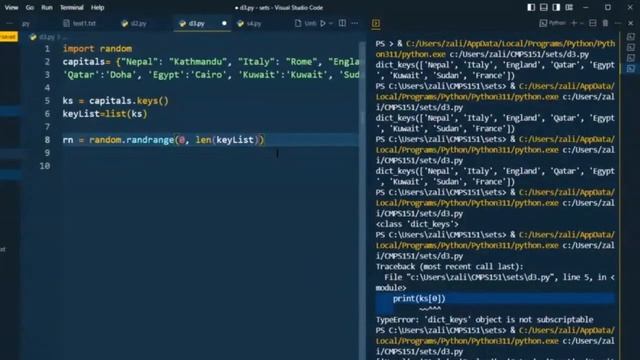Select the terminal panel tab icon
Image resolution: width=640 pixels, height=360 pixels.
click(x=376, y=23)
